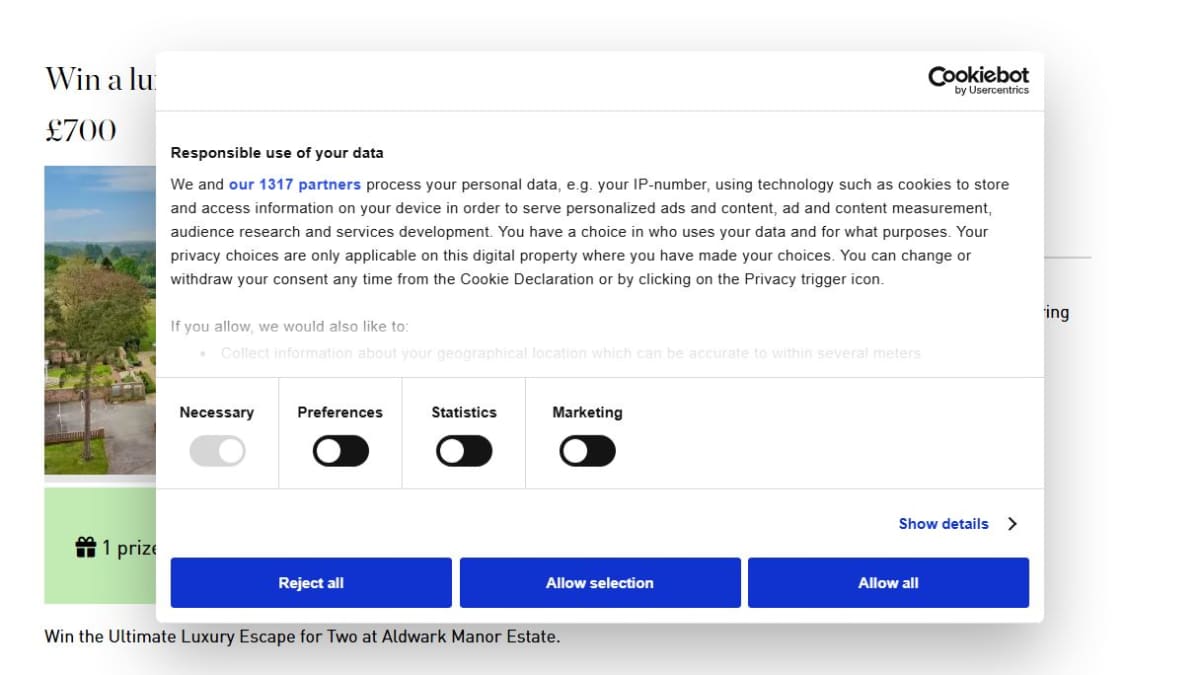Image resolution: width=1200 pixels, height=675 pixels.
Task: Enable the Statistics cookie switch
Action: point(464,452)
